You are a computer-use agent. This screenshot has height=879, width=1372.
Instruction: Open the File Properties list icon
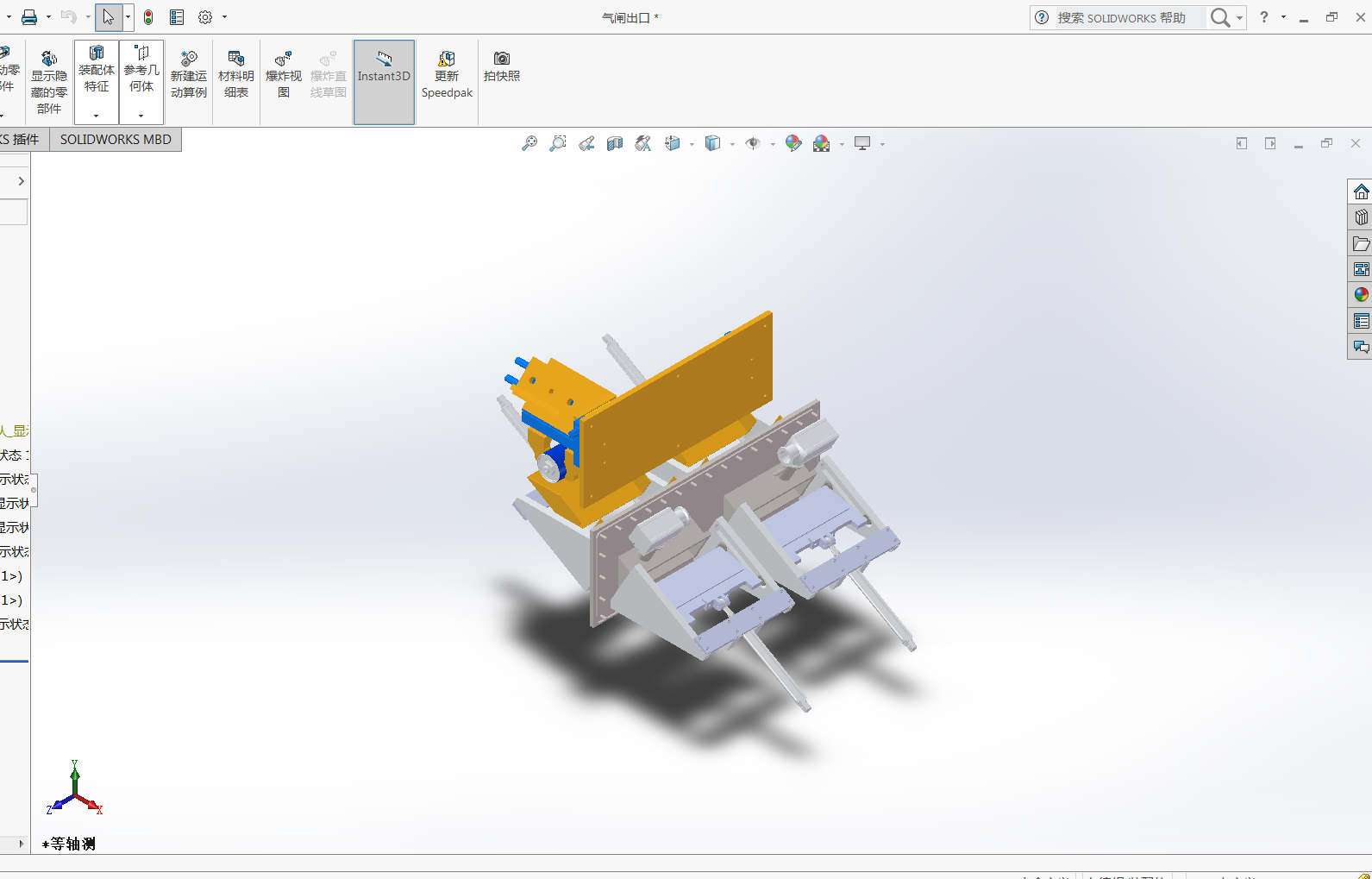tap(177, 17)
